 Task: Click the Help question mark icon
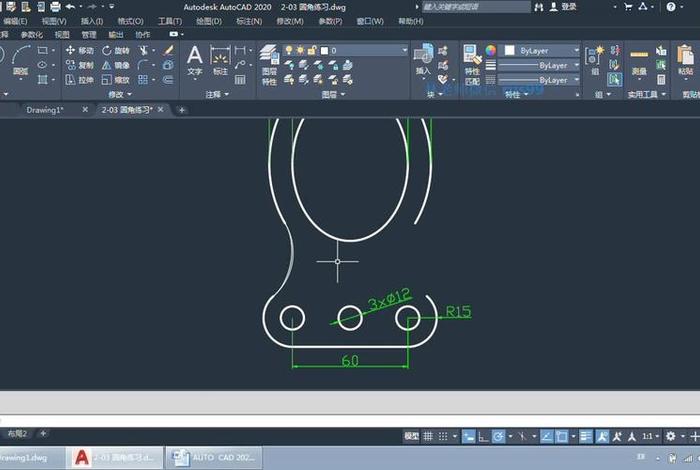click(671, 7)
